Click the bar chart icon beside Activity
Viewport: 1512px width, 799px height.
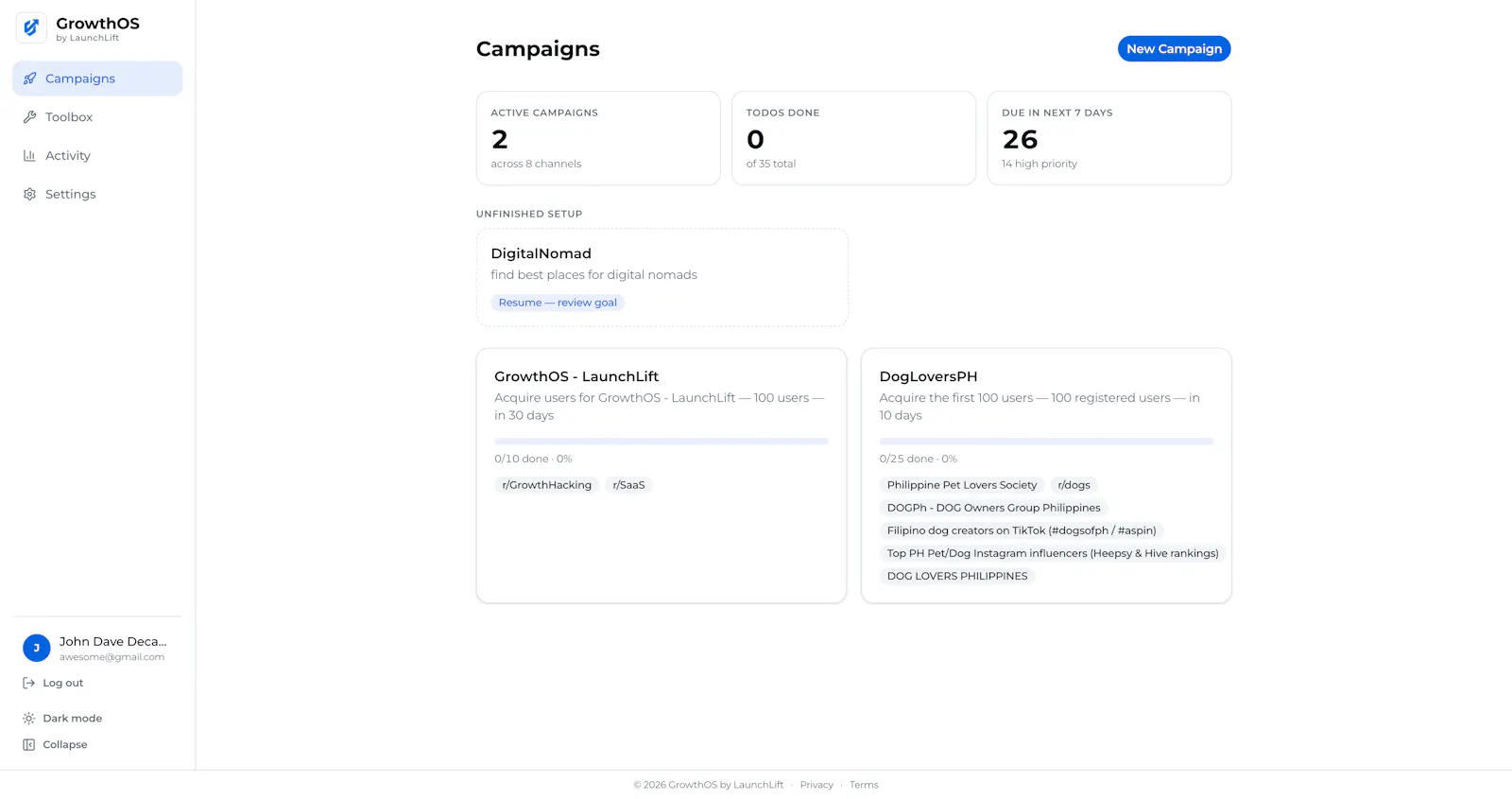[29, 156]
